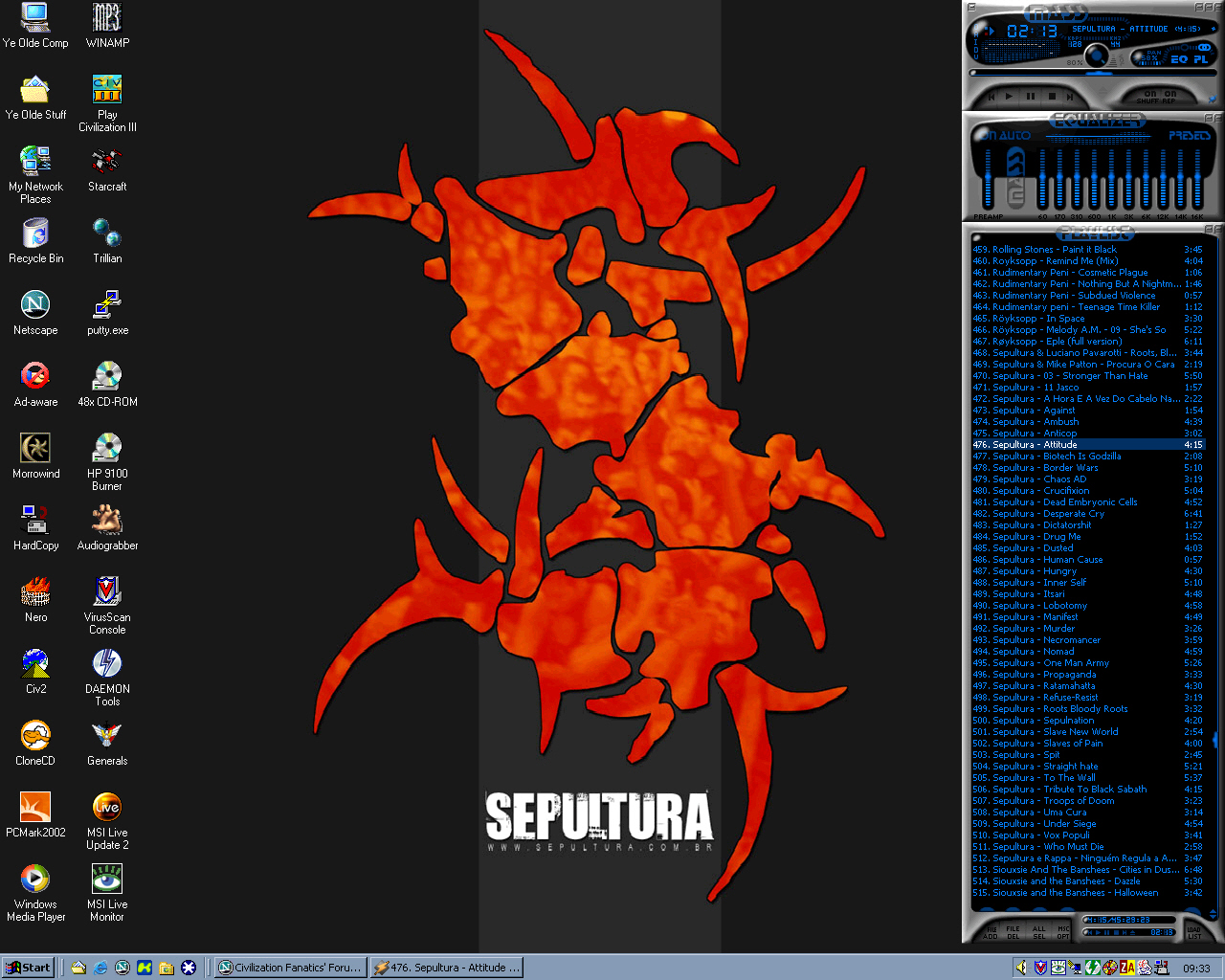The image size is (1225, 980).
Task: Switch the equalizer ON toggle
Action: pyautogui.click(x=987, y=135)
